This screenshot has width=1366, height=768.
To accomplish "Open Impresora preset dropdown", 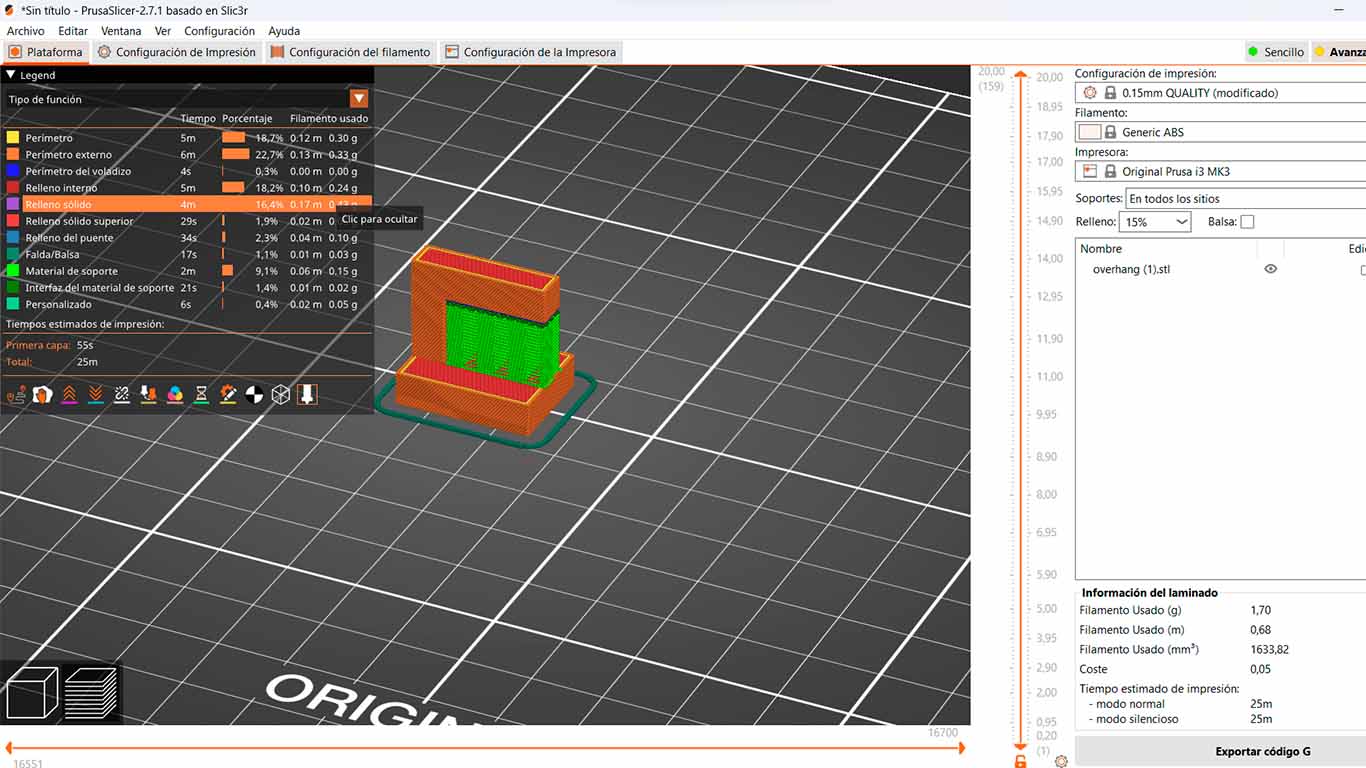I will [1220, 172].
